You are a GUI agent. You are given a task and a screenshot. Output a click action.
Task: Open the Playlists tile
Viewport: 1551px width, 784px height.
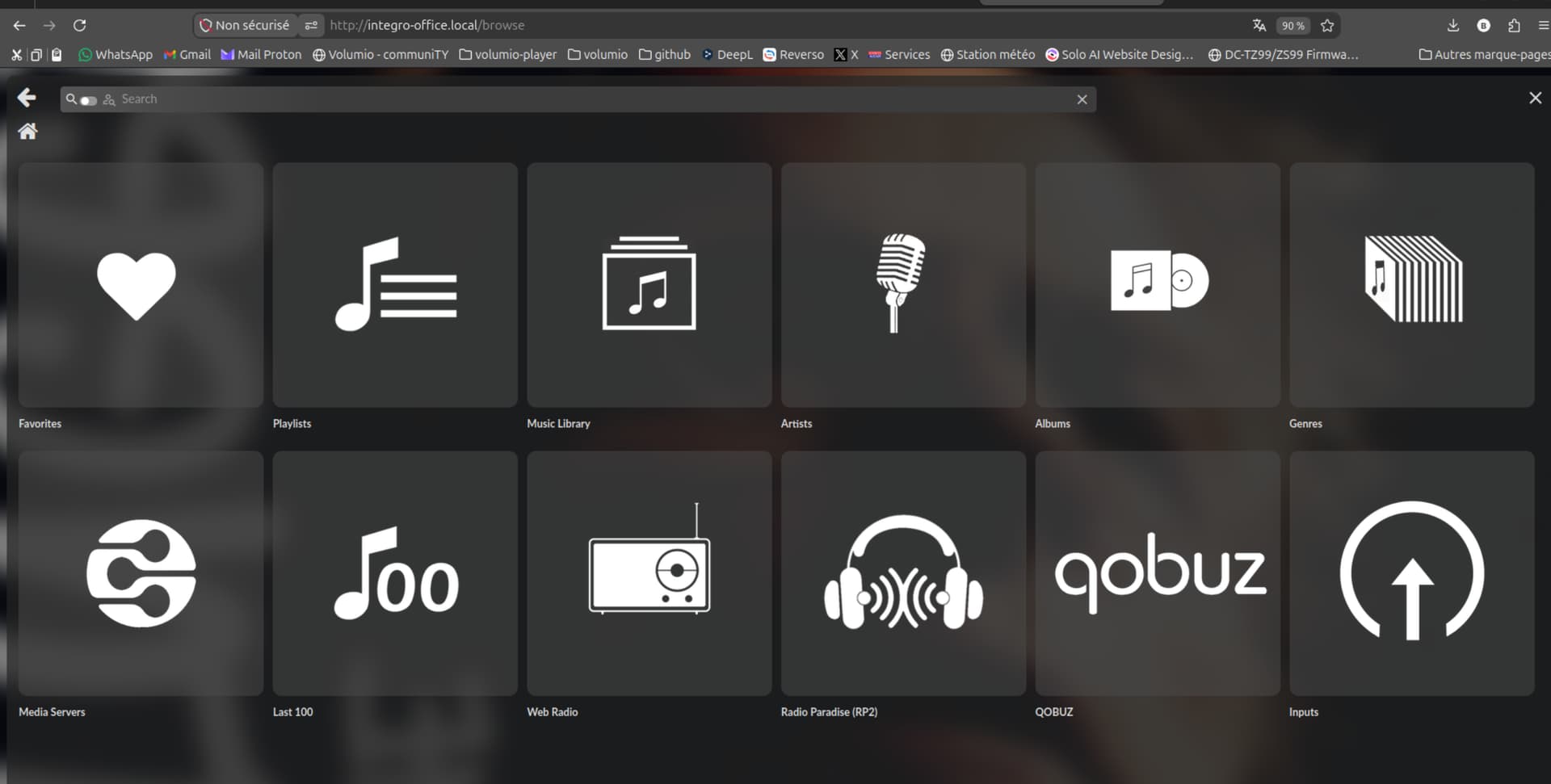point(395,285)
